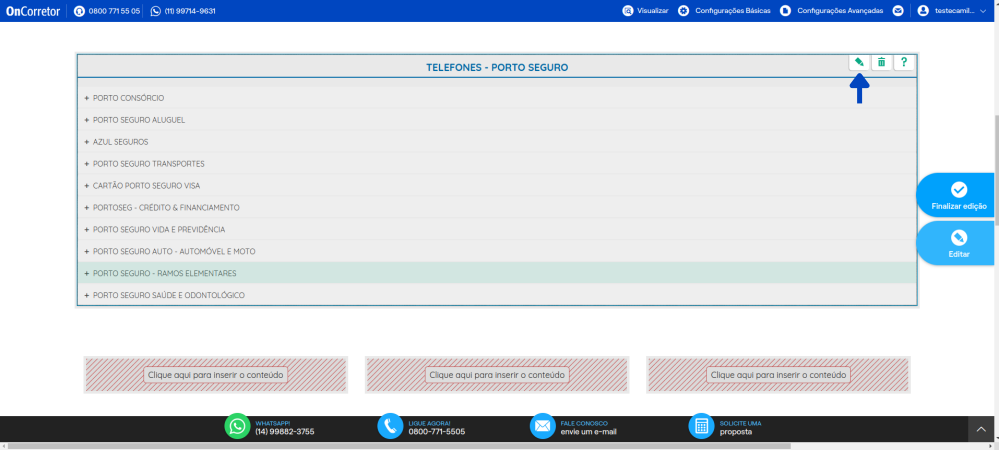The image size is (1000, 450).
Task: Click the Visualizar eye icon
Action: coord(628,11)
